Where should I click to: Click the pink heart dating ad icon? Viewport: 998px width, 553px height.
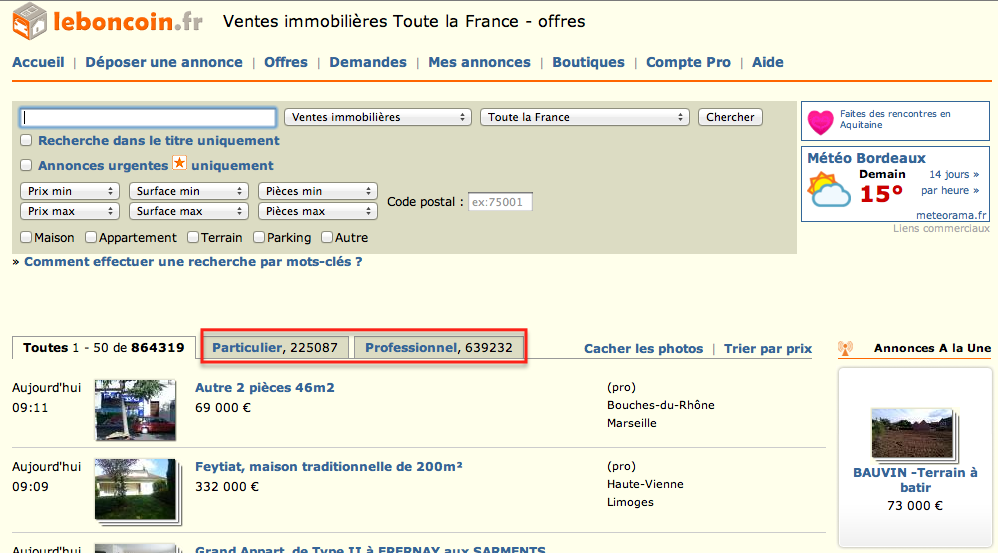(x=820, y=122)
